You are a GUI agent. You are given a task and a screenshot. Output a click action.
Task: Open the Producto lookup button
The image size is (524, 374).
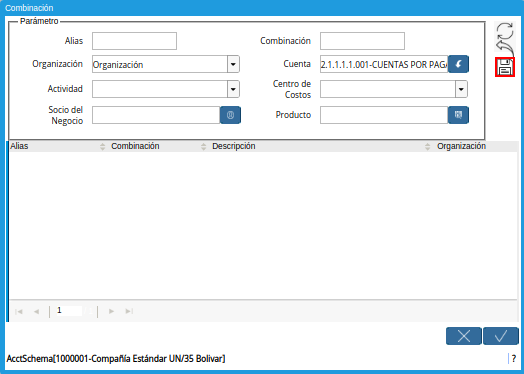click(458, 115)
